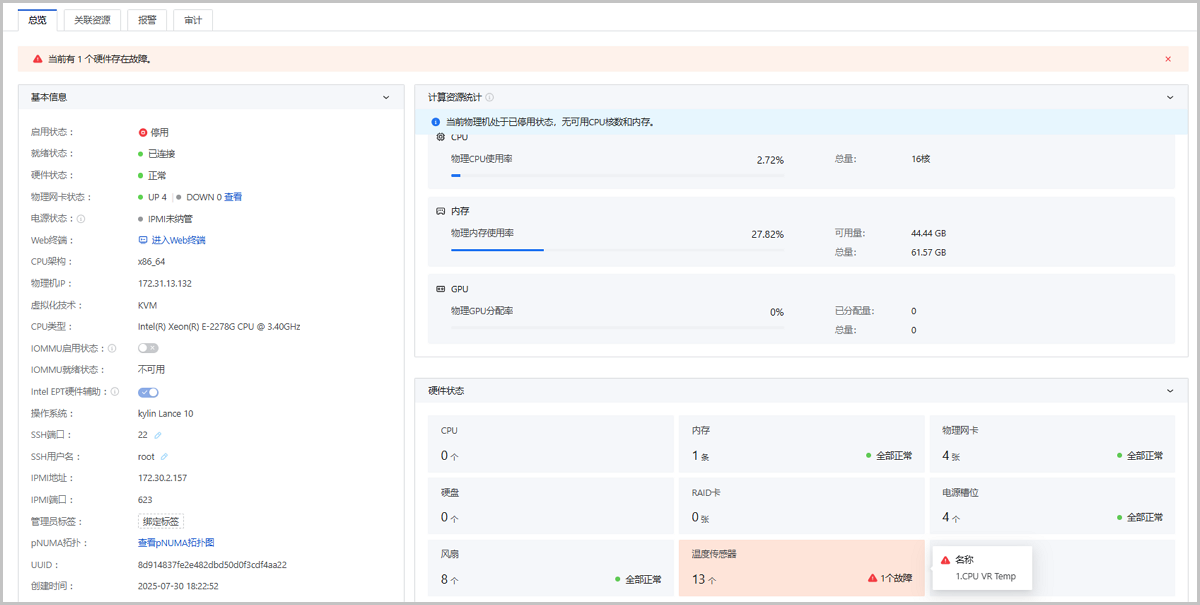Screen dimensions: 1200x605
Task: Click the 27.82% memory usage value
Action: [767, 234]
